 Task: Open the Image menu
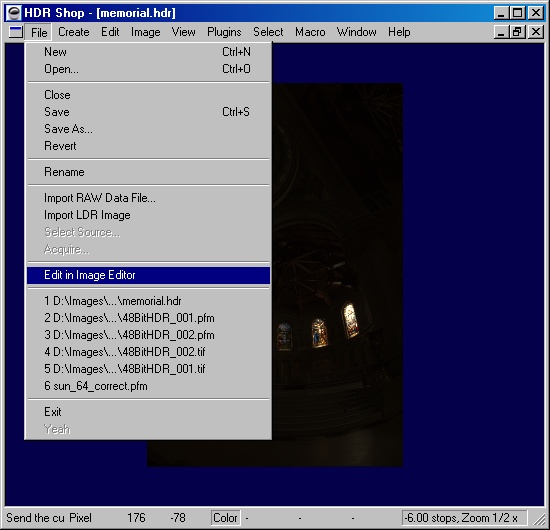(x=146, y=32)
